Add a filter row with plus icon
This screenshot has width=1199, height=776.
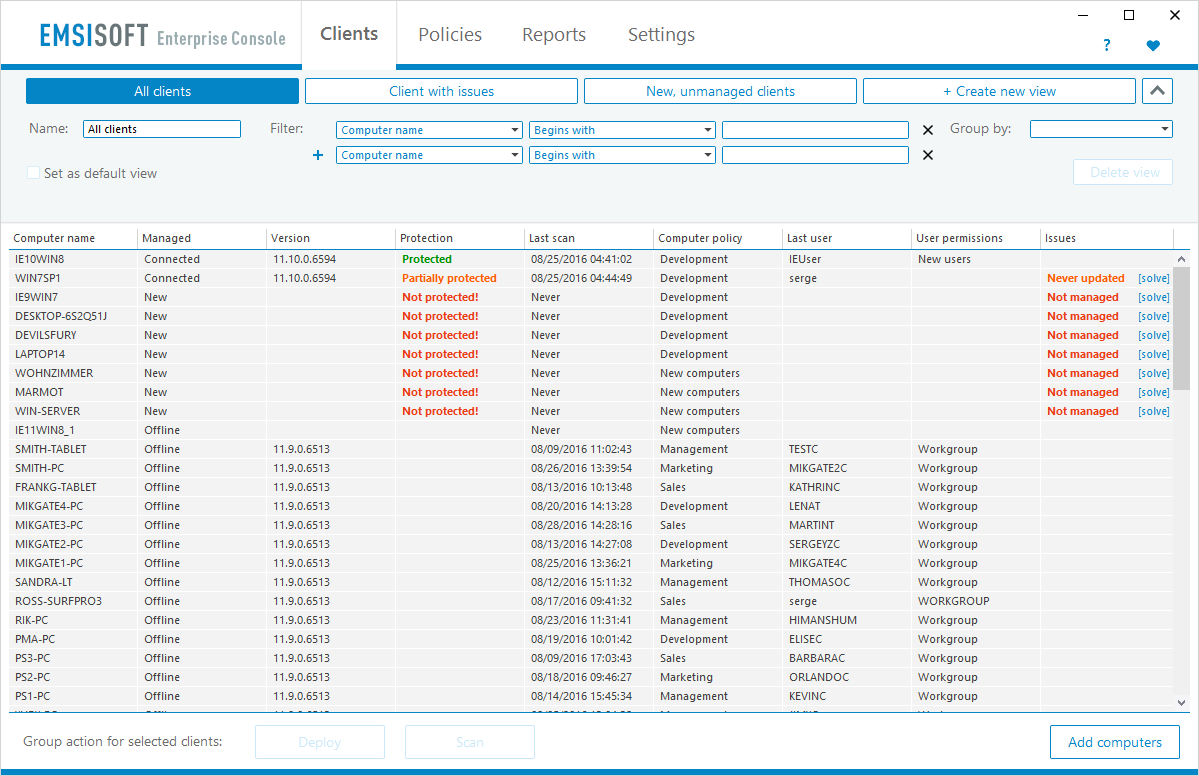click(x=318, y=155)
